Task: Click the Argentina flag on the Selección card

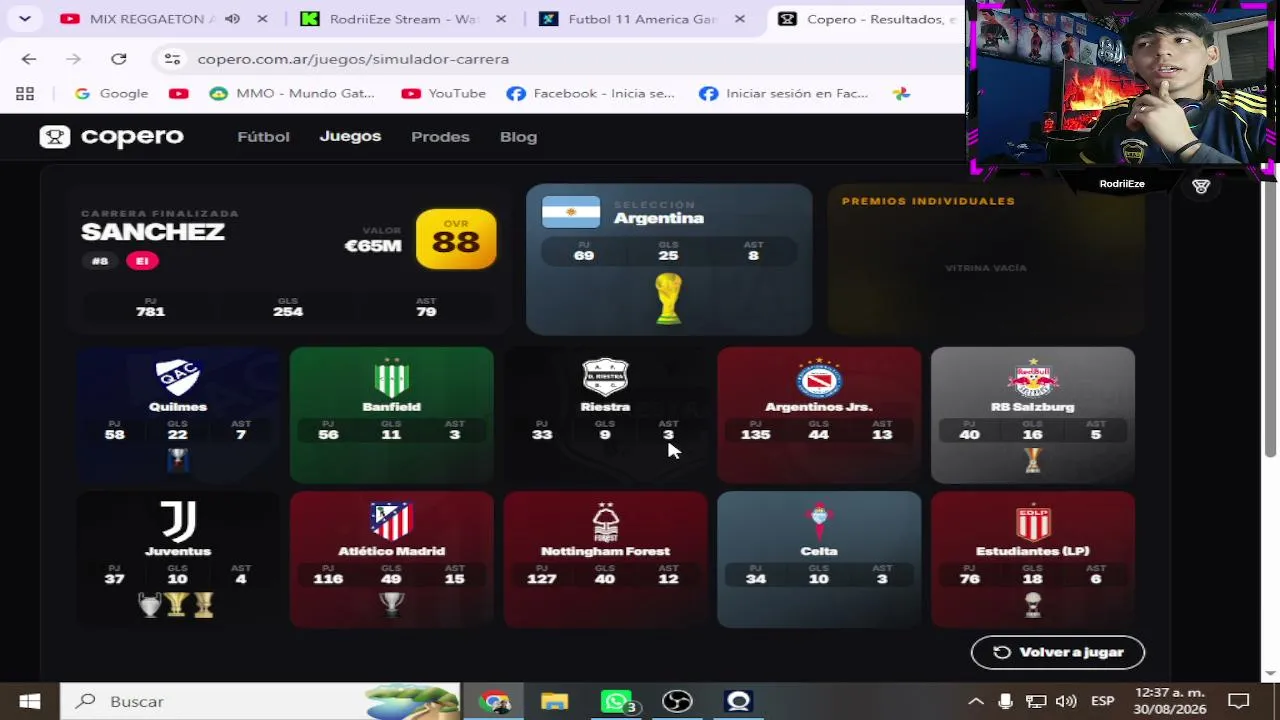Action: [571, 212]
